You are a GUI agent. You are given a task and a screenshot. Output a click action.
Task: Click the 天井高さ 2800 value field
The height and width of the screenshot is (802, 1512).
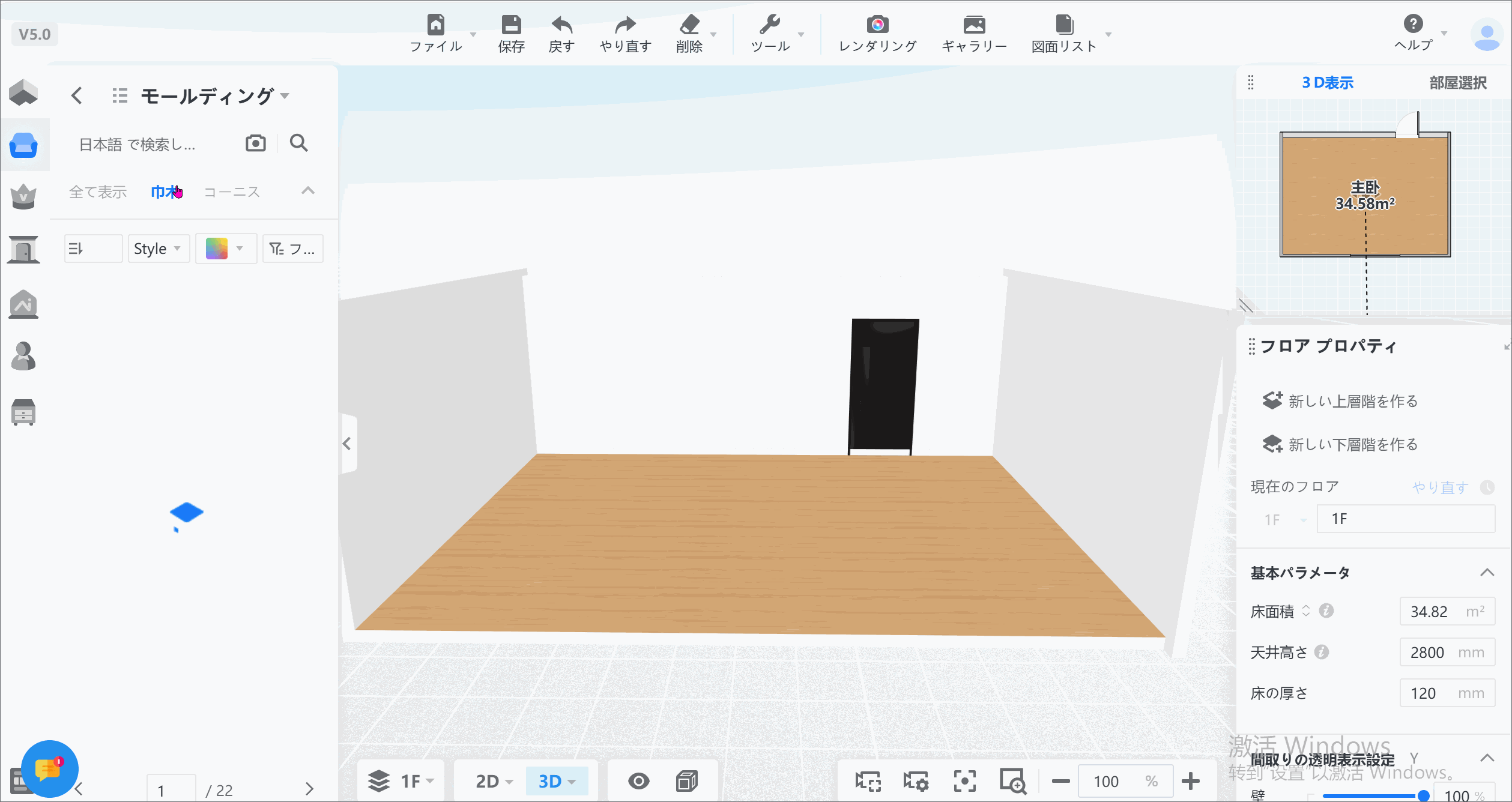[1447, 653]
